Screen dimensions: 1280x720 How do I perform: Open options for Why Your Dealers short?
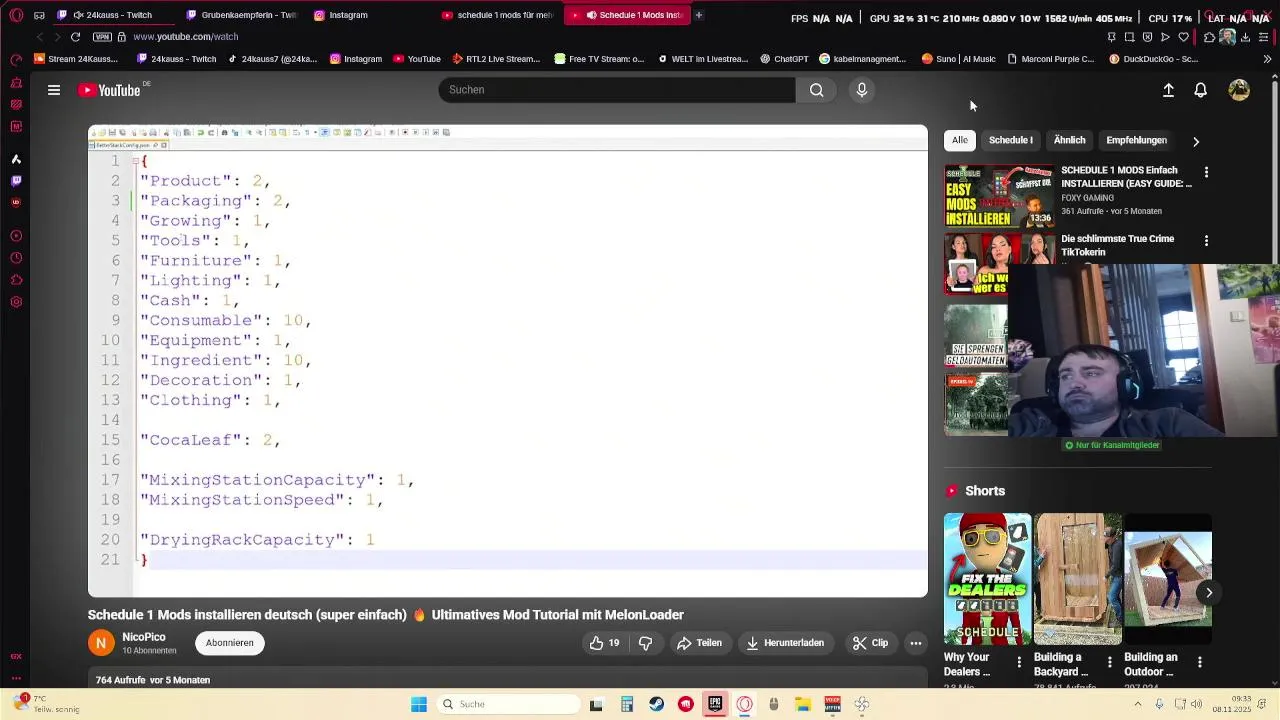1019,662
